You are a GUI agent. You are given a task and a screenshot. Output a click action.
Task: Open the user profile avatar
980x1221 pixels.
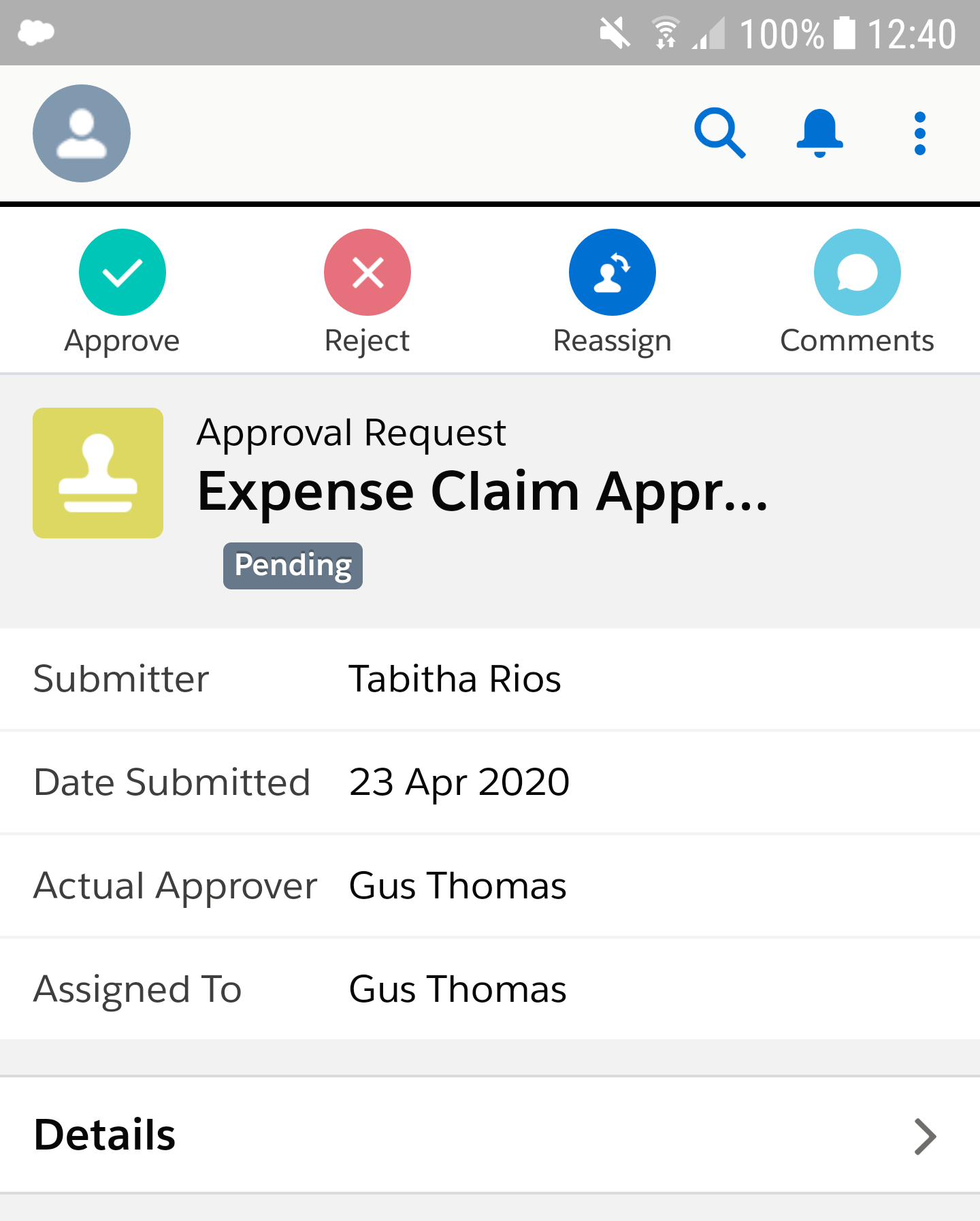coord(81,133)
